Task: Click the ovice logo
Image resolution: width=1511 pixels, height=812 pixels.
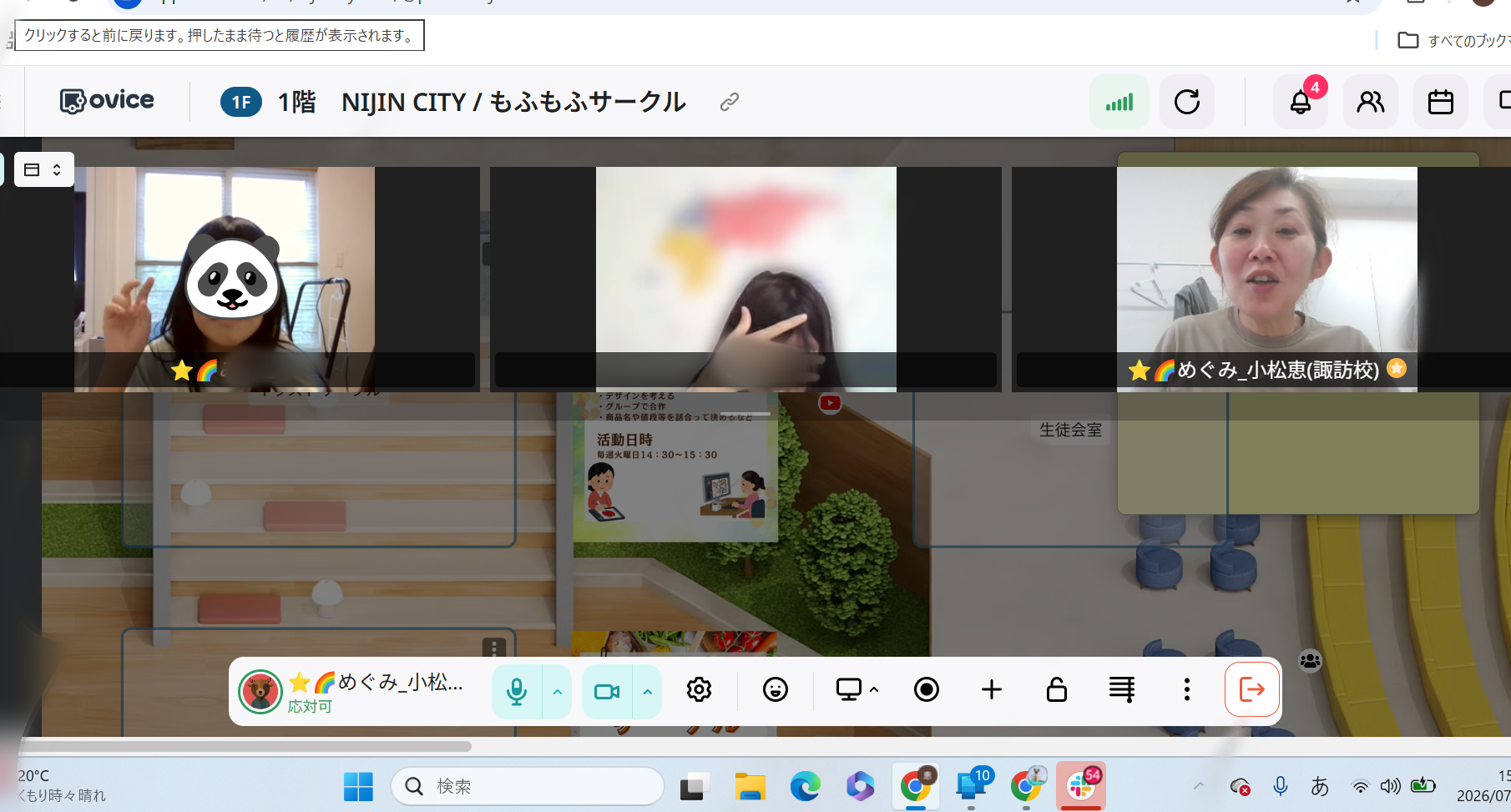Action: pos(107,101)
